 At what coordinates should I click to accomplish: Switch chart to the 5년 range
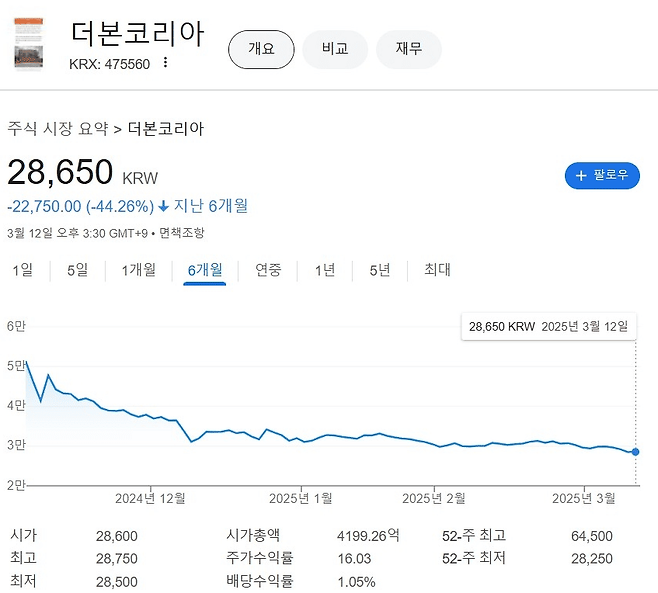pyautogui.click(x=380, y=270)
